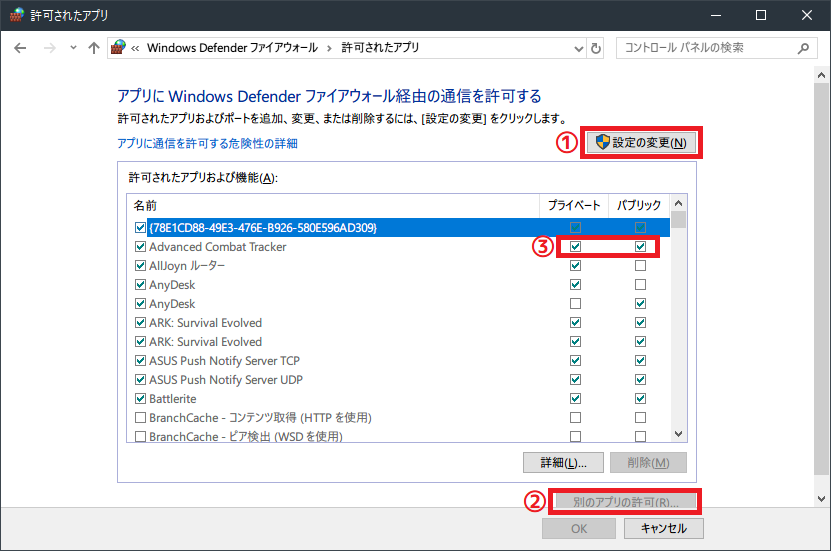Click the 許可されたアプリ breadcrumb segment
Viewport: 831px width, 551px height.
(380, 48)
